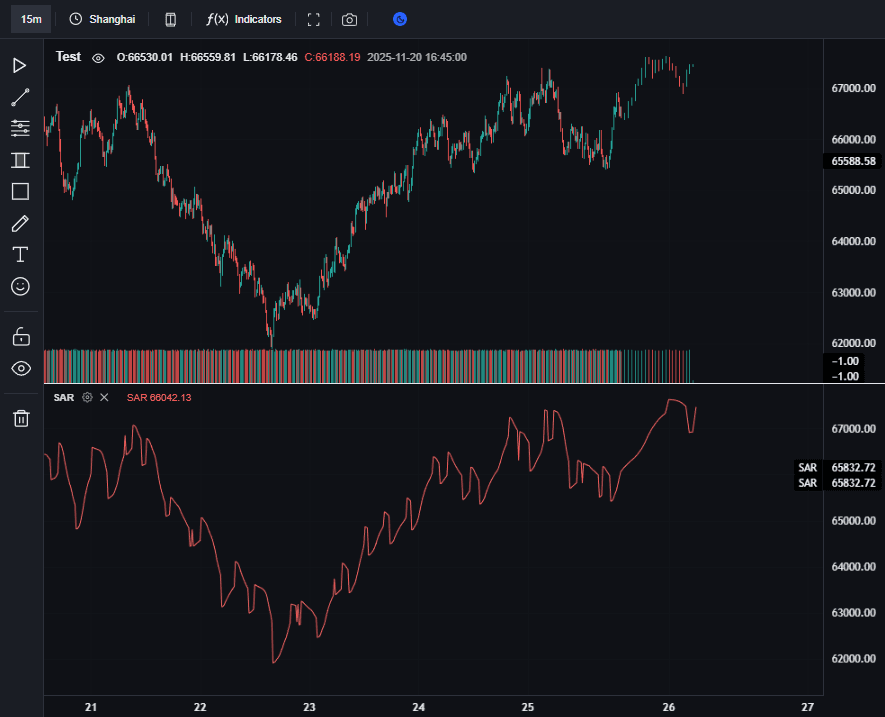Switch the dark/light theme toggle
The height and width of the screenshot is (717, 885).
point(400,19)
